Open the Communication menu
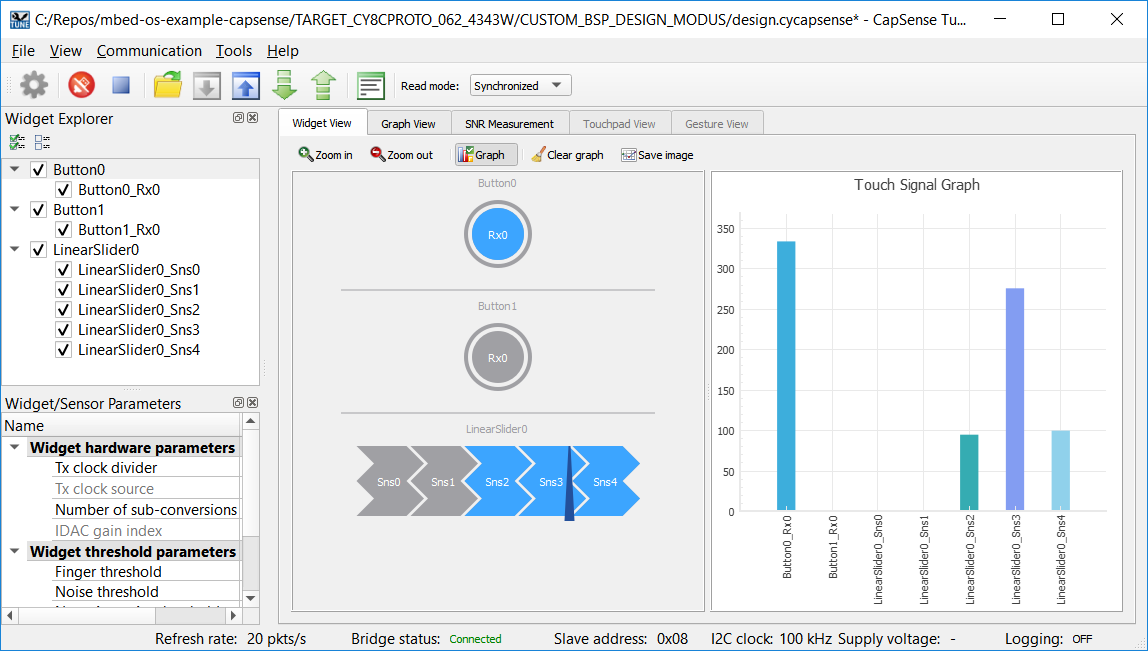1148x651 pixels. tap(149, 51)
